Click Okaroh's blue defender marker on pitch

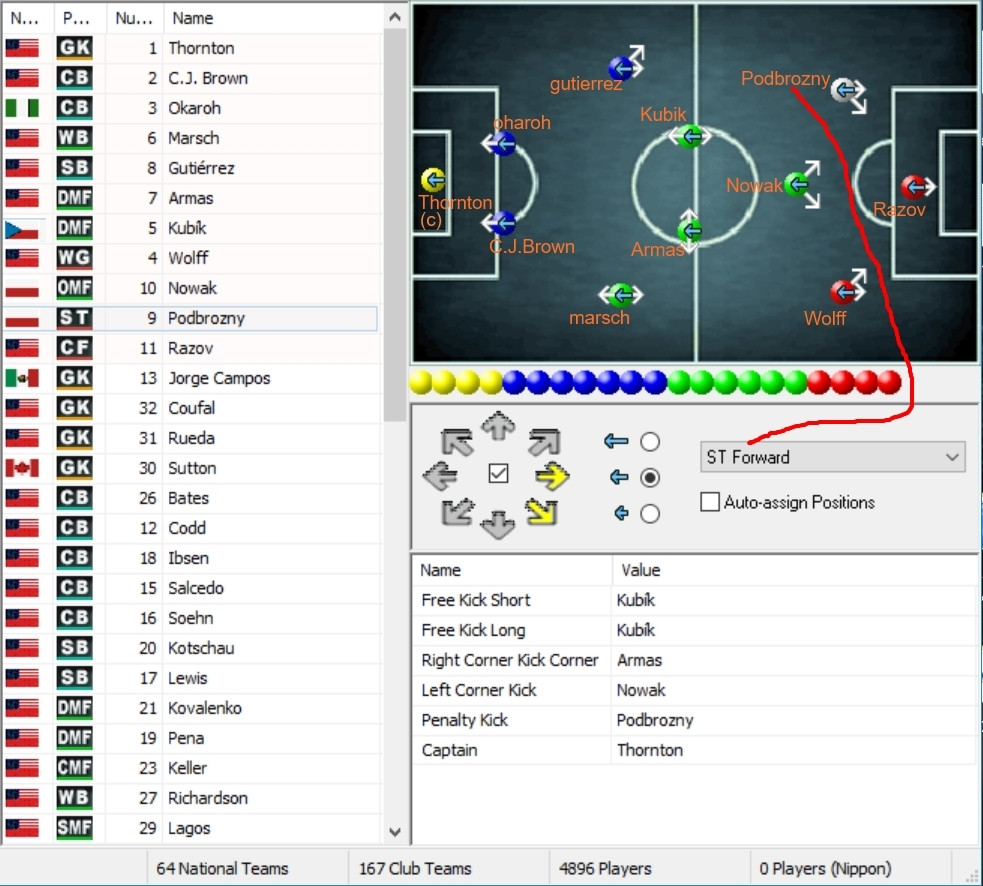[503, 144]
